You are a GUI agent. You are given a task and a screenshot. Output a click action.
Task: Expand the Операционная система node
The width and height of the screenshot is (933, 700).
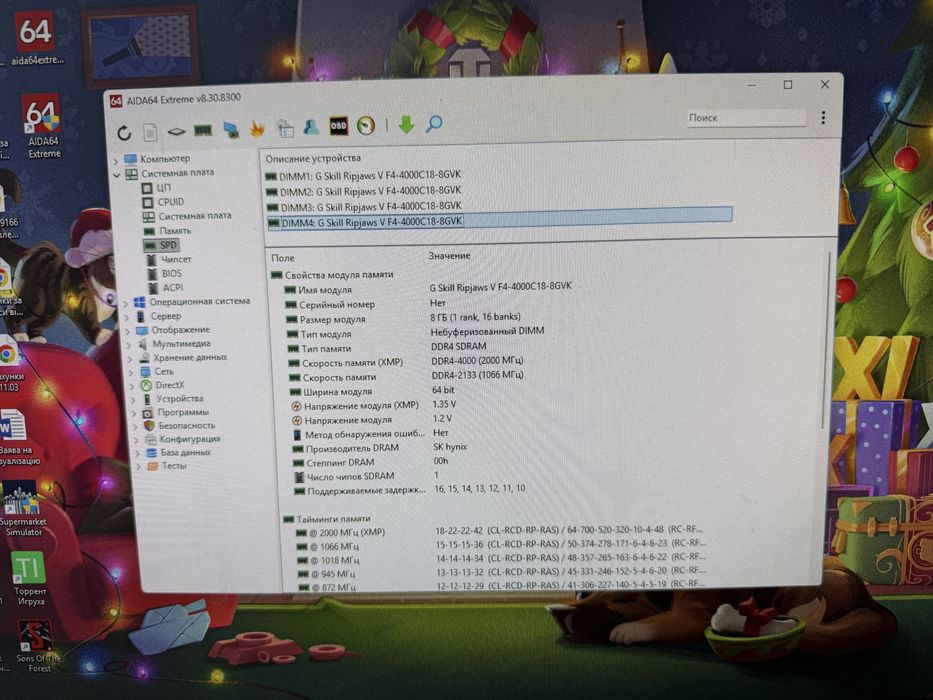[x=125, y=303]
